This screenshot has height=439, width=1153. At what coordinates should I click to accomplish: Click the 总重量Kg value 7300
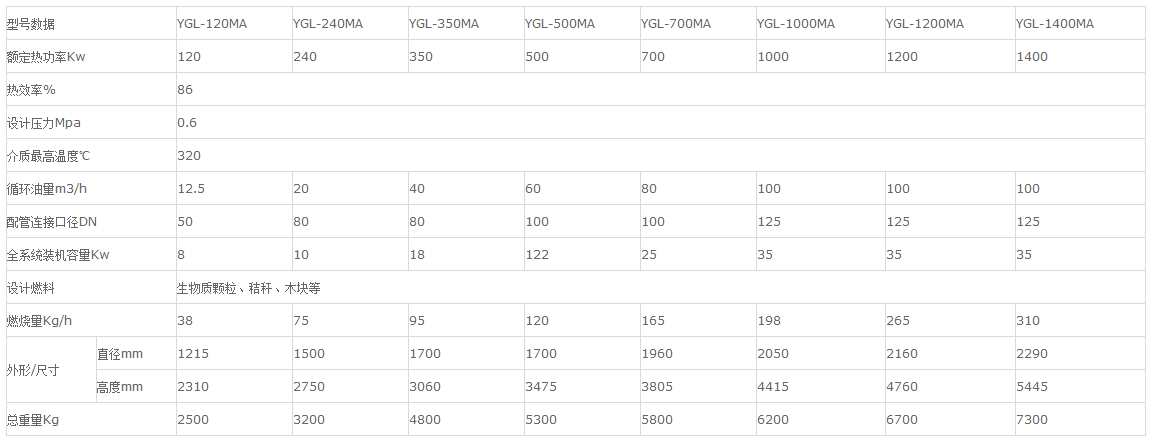1032,420
